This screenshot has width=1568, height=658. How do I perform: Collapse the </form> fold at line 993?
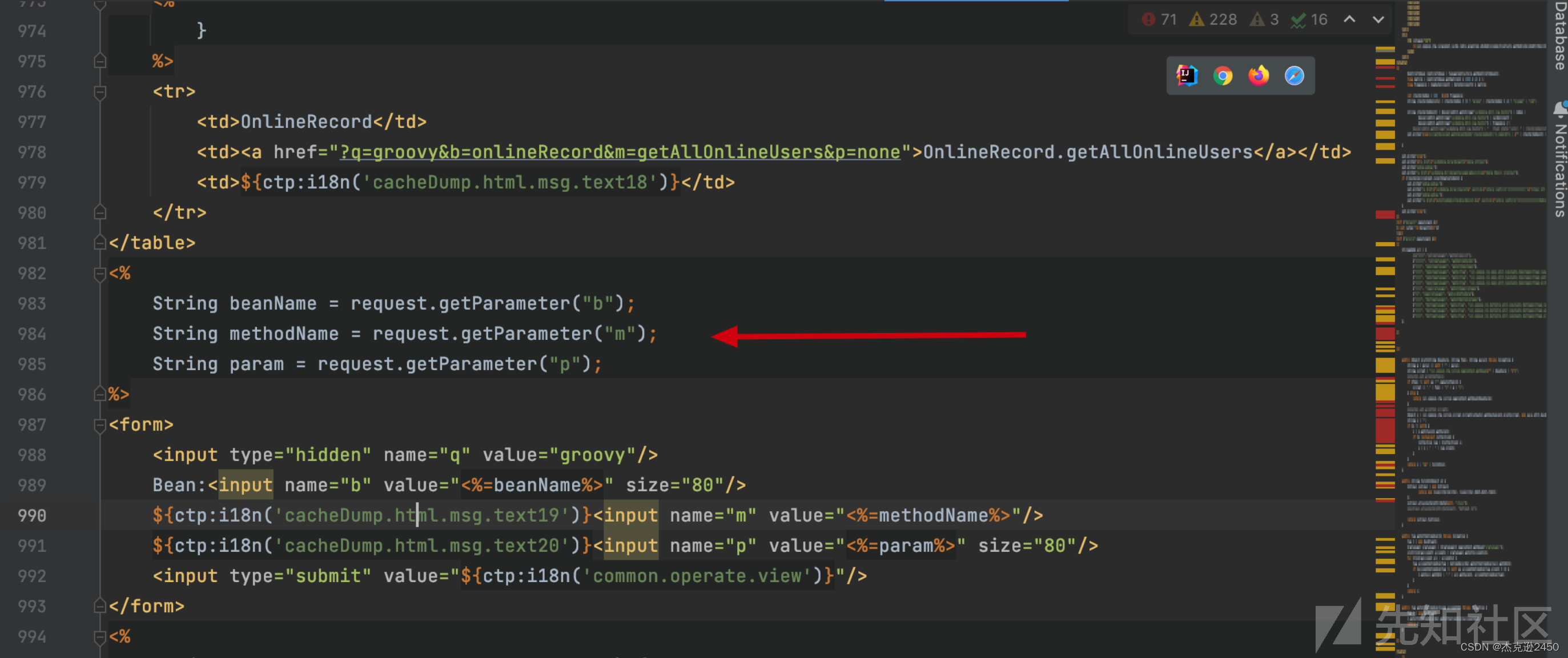coord(100,605)
